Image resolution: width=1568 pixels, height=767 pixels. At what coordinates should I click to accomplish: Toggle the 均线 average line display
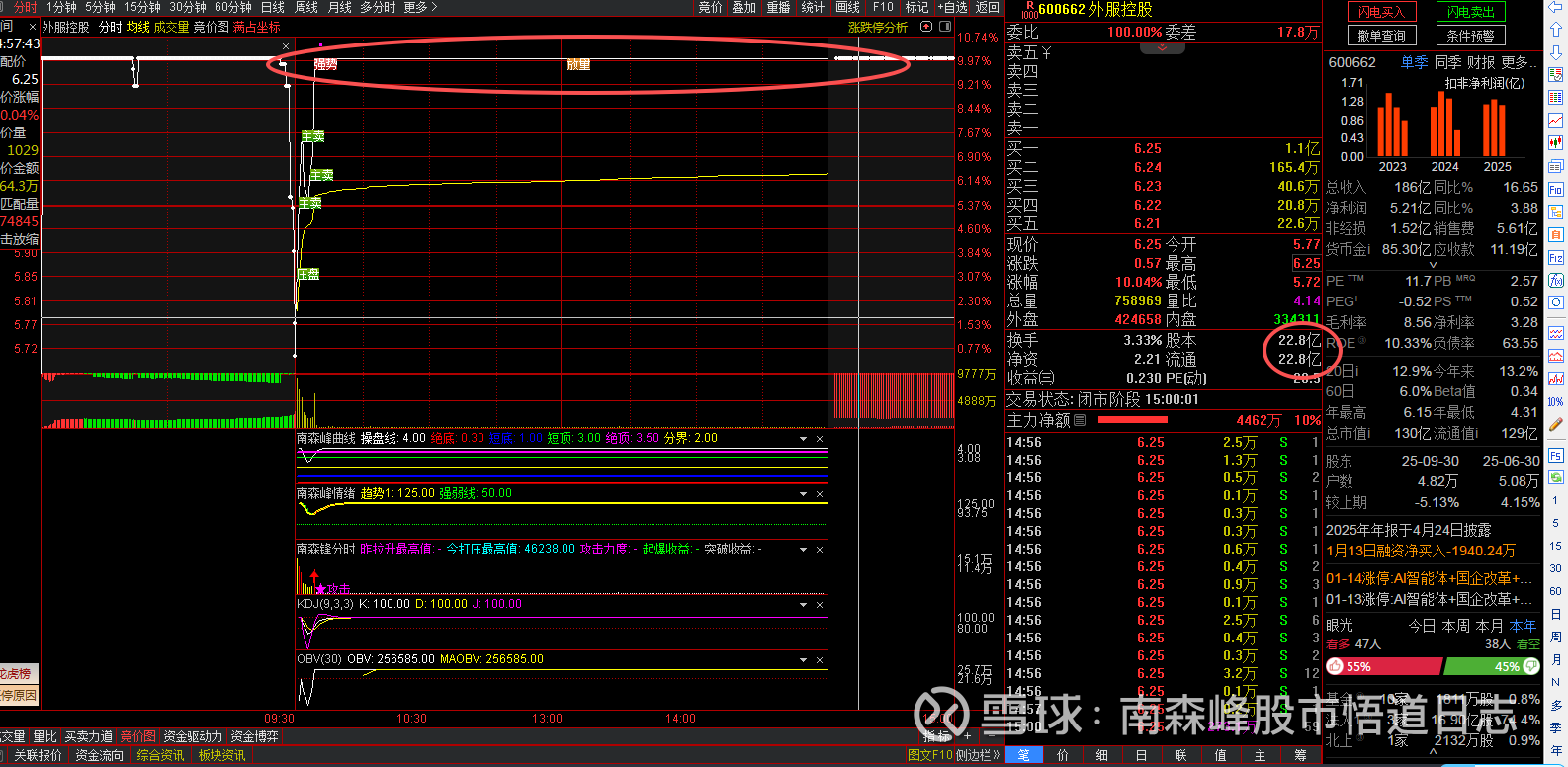tap(137, 27)
